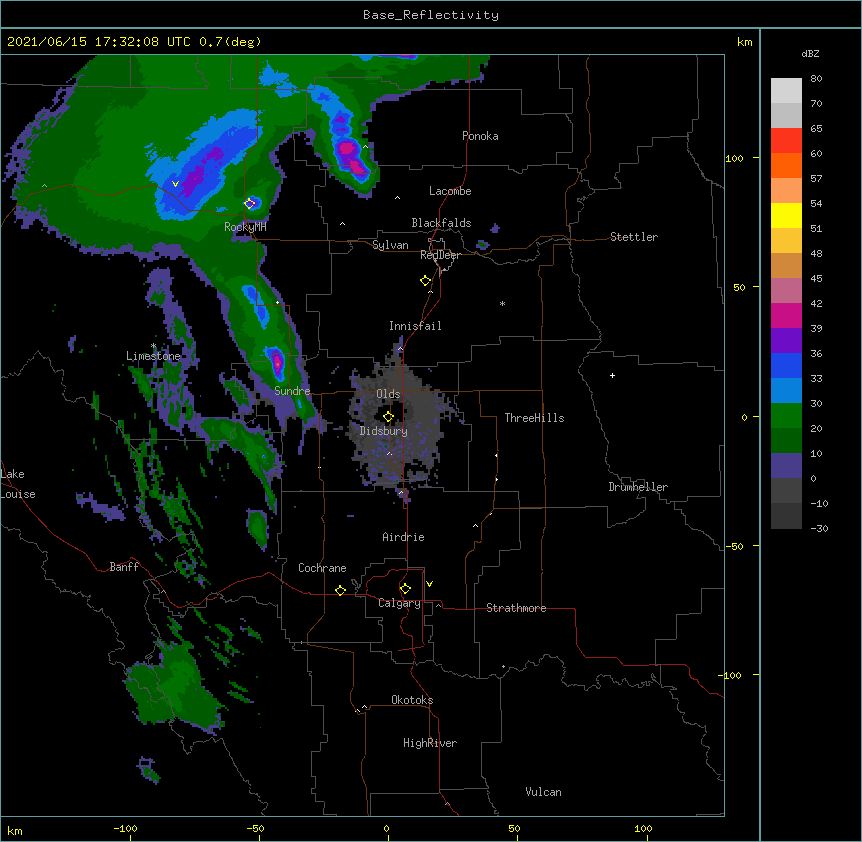Select the purple 36-39 dBZ legend swatch
862x842 pixels.
[x=786, y=341]
